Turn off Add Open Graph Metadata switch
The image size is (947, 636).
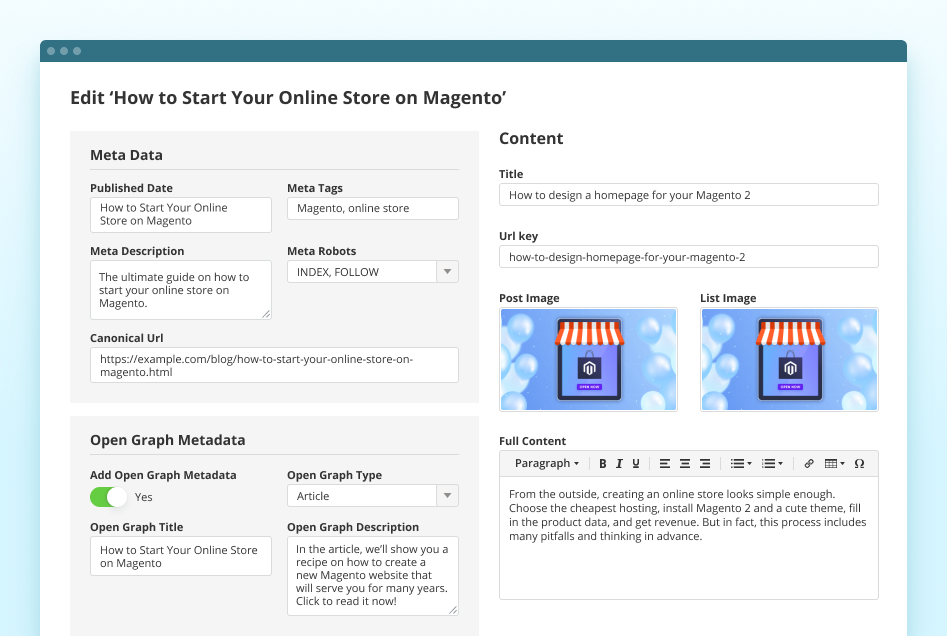pos(109,497)
